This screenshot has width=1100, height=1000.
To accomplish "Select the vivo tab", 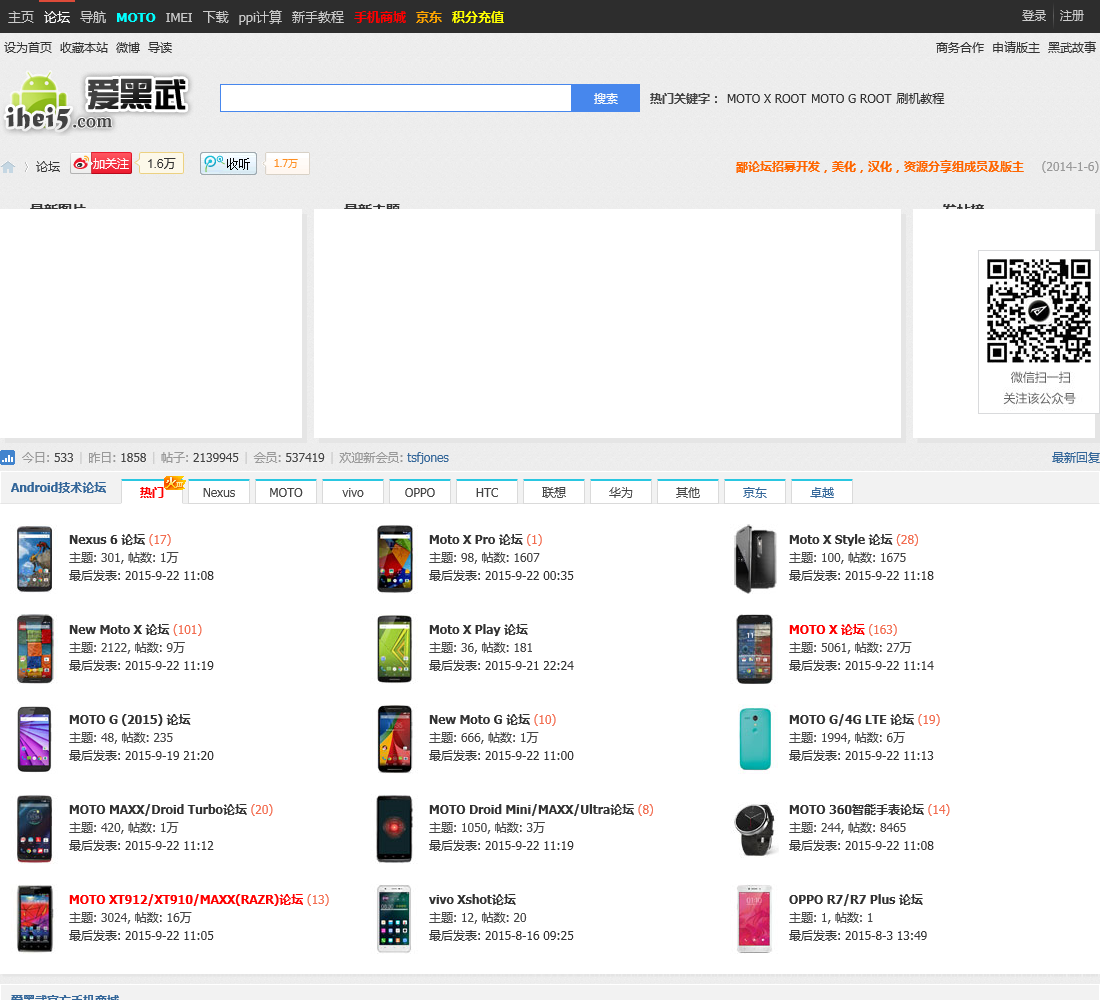I will 353,492.
